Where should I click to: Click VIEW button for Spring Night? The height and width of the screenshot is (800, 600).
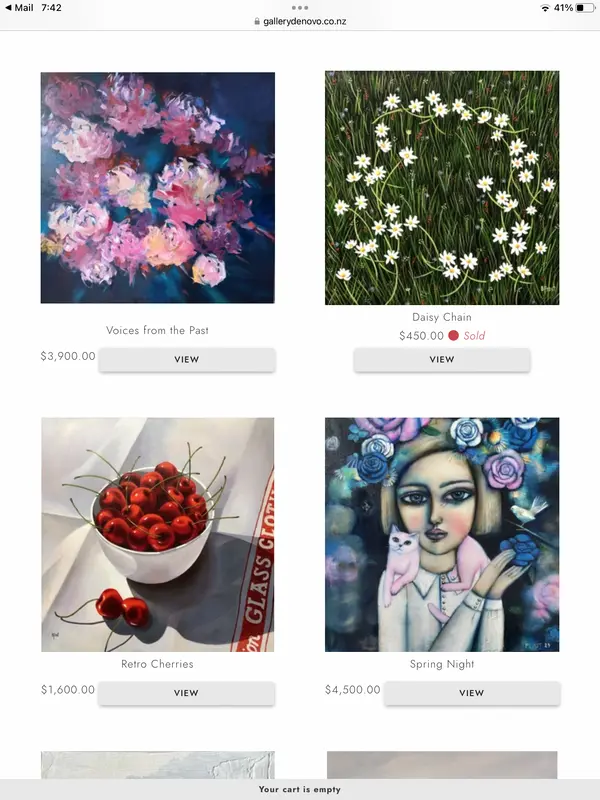point(471,693)
